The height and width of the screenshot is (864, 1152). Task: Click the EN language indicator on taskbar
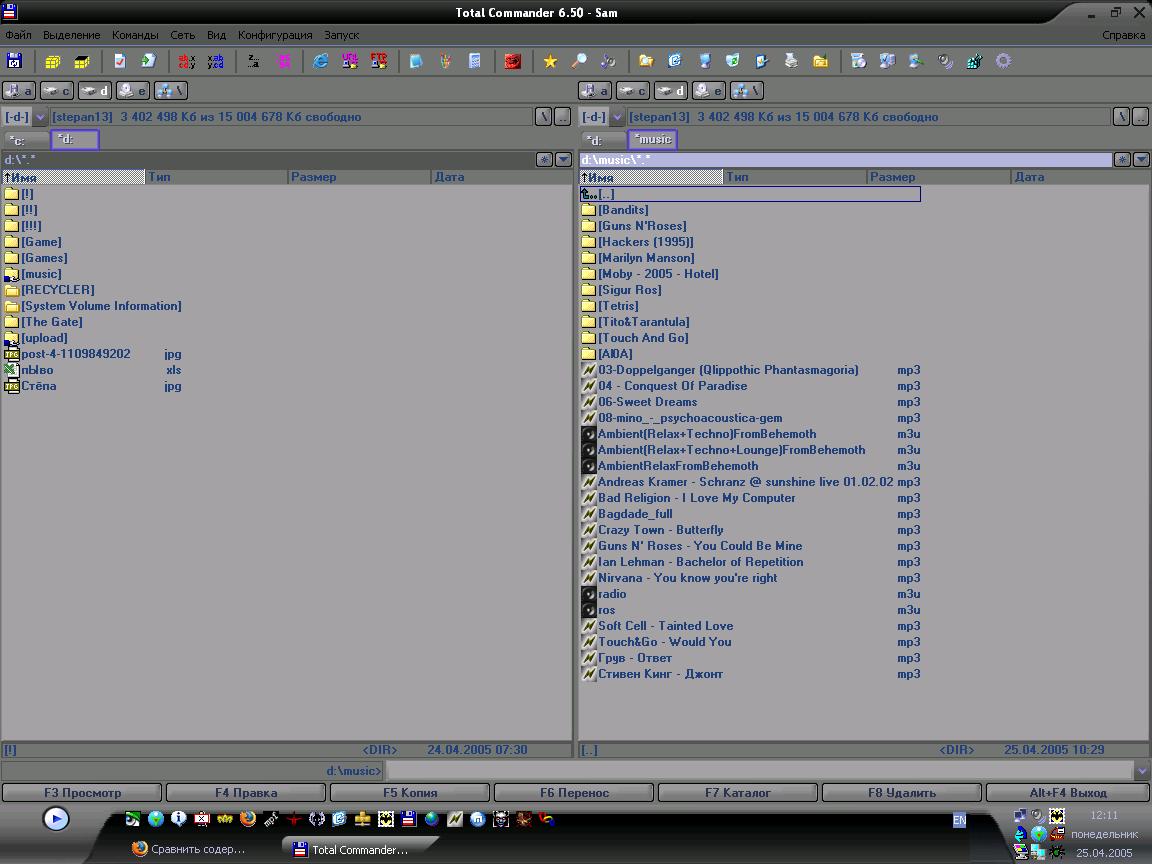click(960, 820)
